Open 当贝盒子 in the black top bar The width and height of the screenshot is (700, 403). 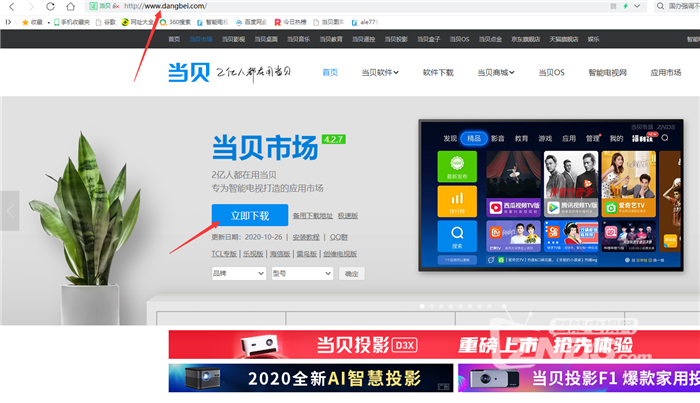click(x=429, y=39)
